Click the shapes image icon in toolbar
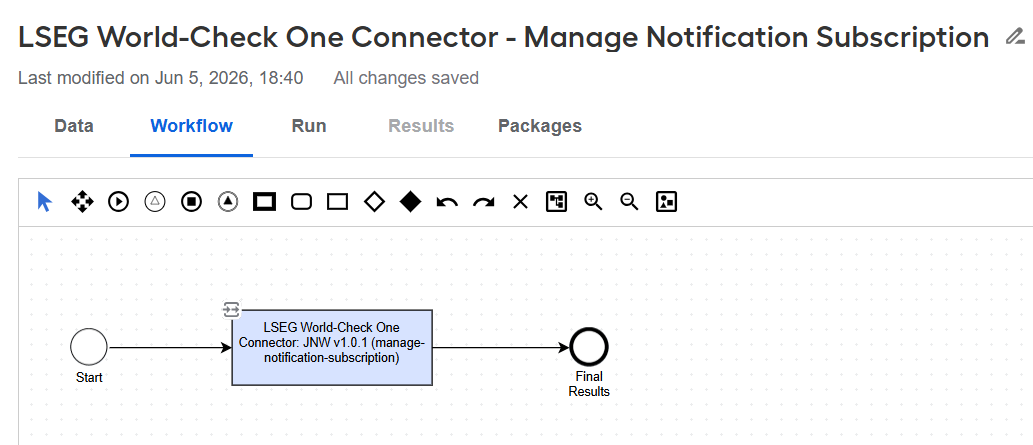The height and width of the screenshot is (445, 1033). pyautogui.click(x=667, y=202)
